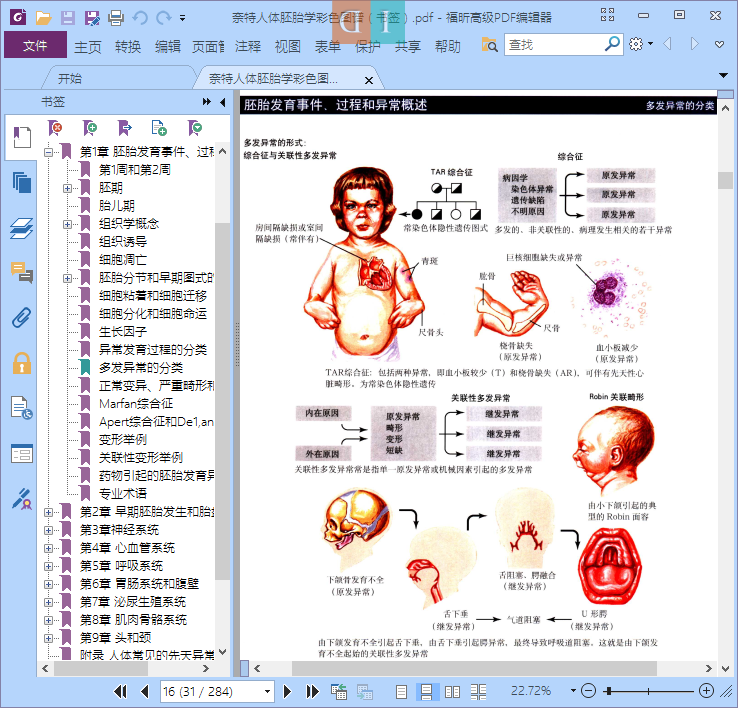Click the page with plus bookmark icon
The image size is (738, 708).
click(159, 128)
